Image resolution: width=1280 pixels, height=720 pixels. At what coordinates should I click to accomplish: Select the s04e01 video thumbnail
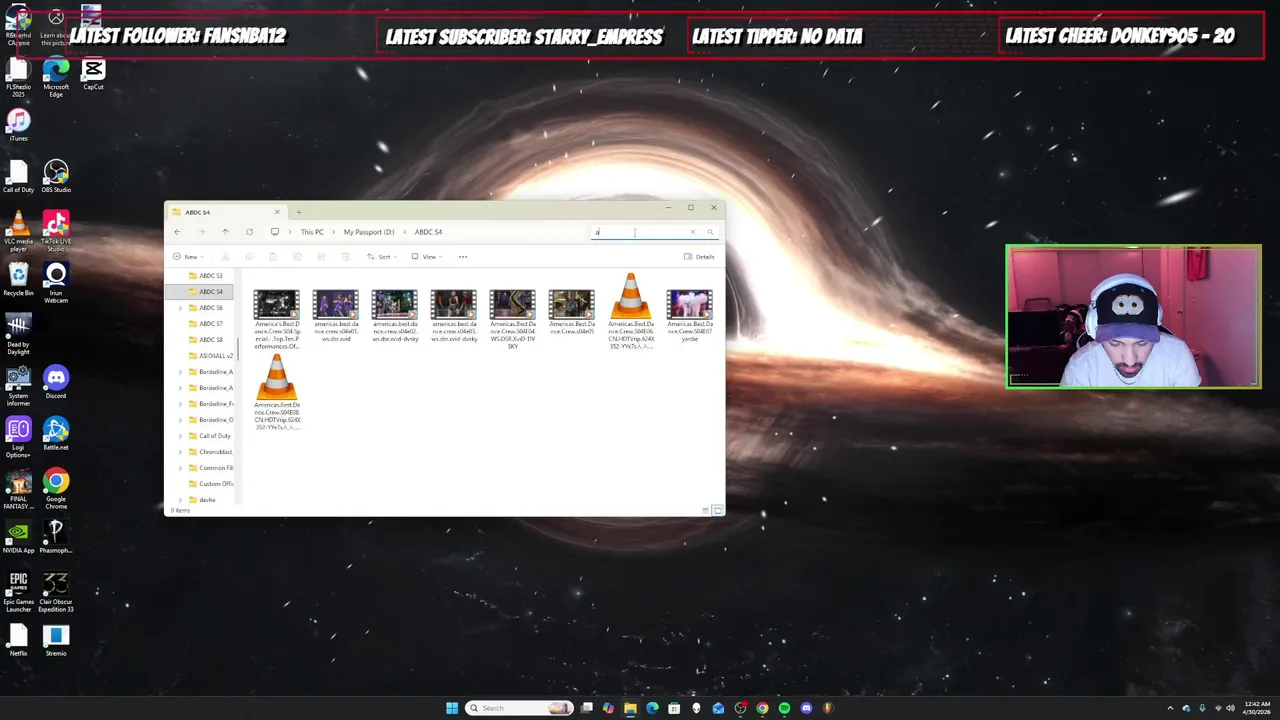point(335,316)
